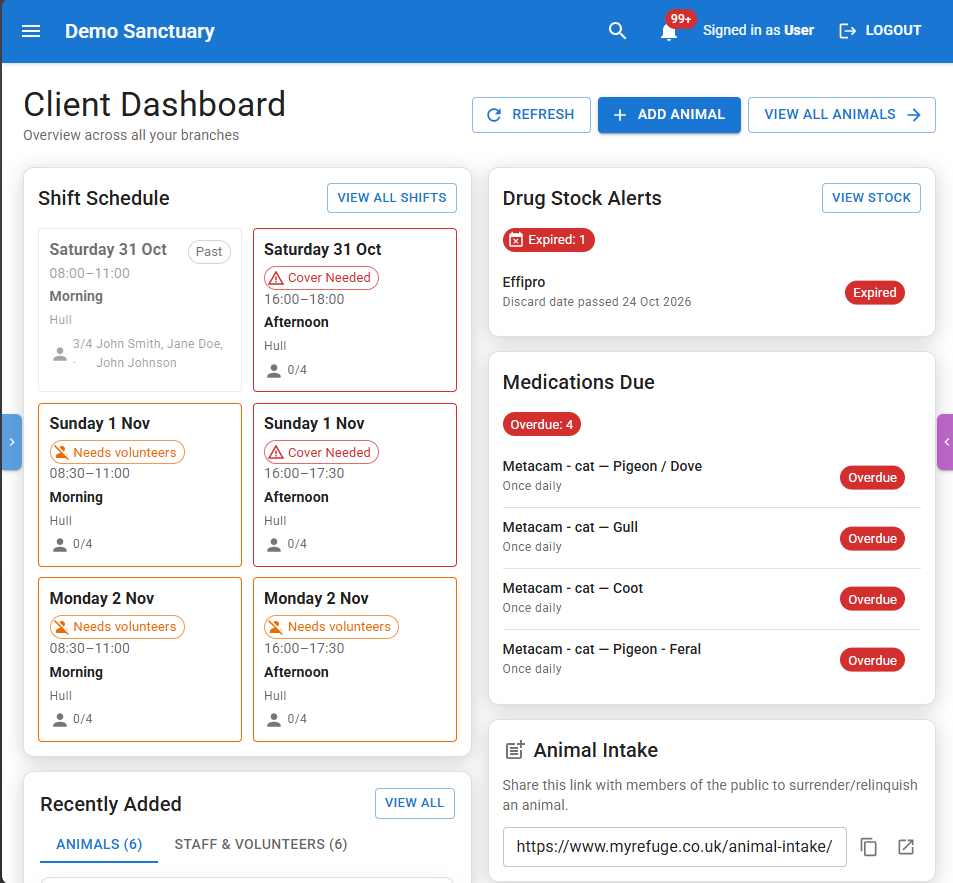
Task: Copy the animal intake link
Action: 869,847
